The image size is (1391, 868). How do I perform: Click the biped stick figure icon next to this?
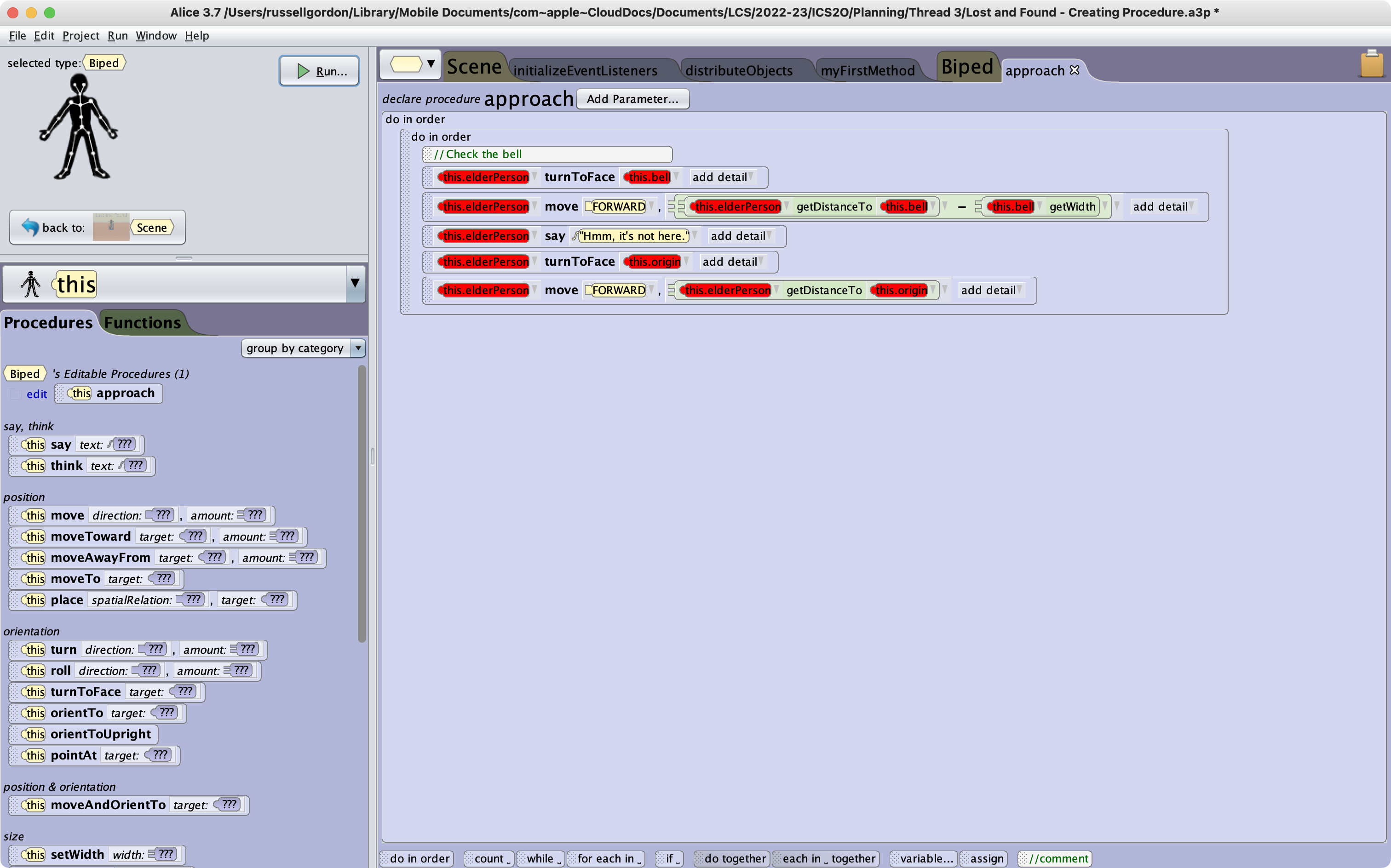30,284
